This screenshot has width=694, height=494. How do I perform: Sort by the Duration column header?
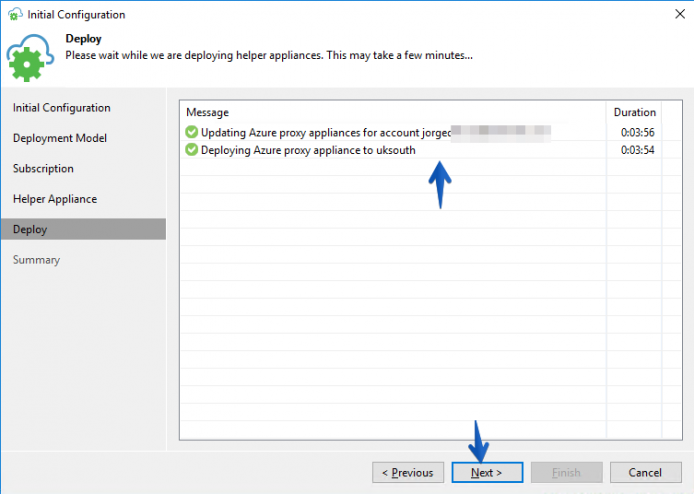pyautogui.click(x=634, y=112)
